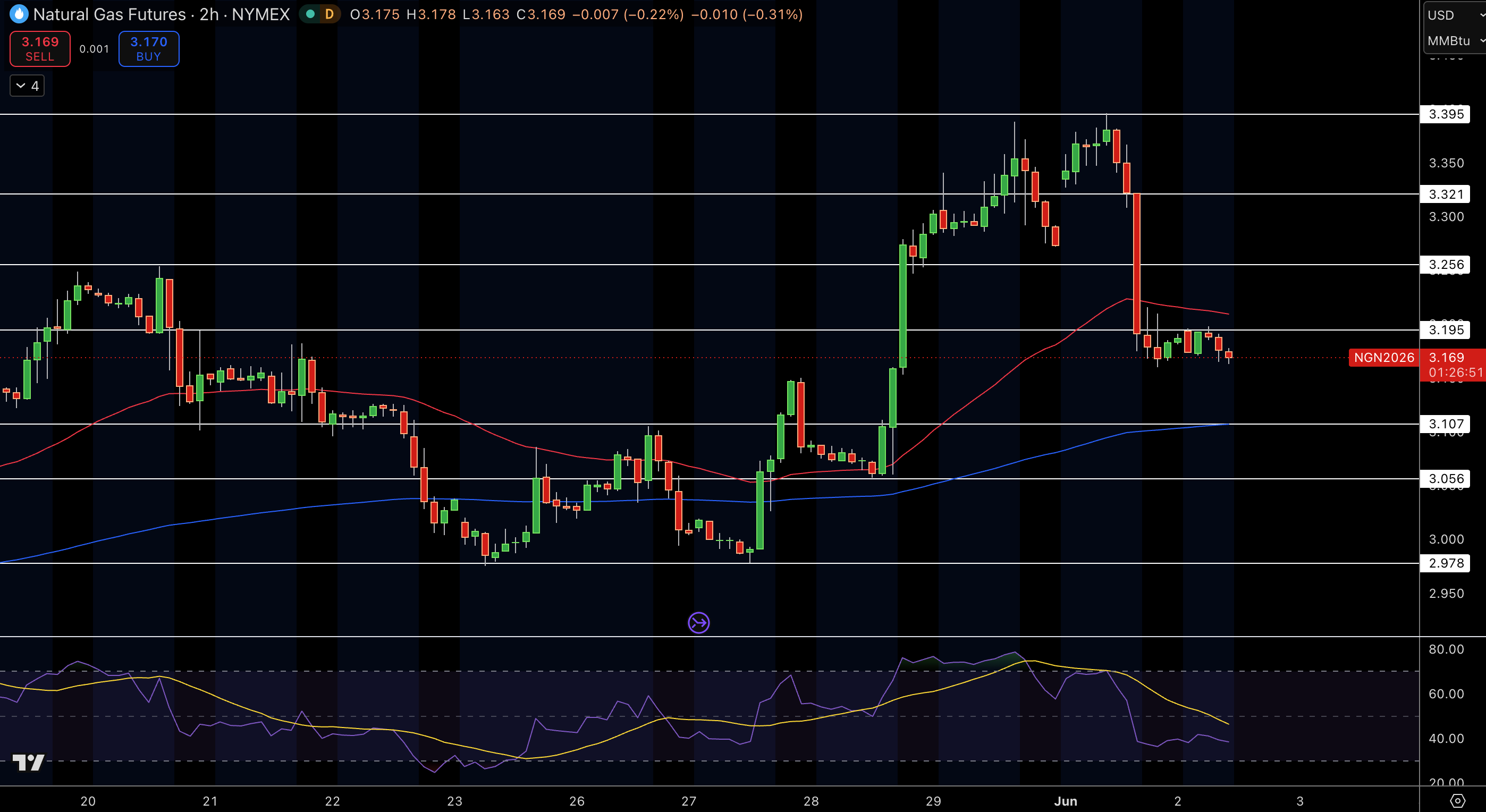The height and width of the screenshot is (812, 1486).
Task: Select the 3.395 horizontal line price label
Action: 1446,114
